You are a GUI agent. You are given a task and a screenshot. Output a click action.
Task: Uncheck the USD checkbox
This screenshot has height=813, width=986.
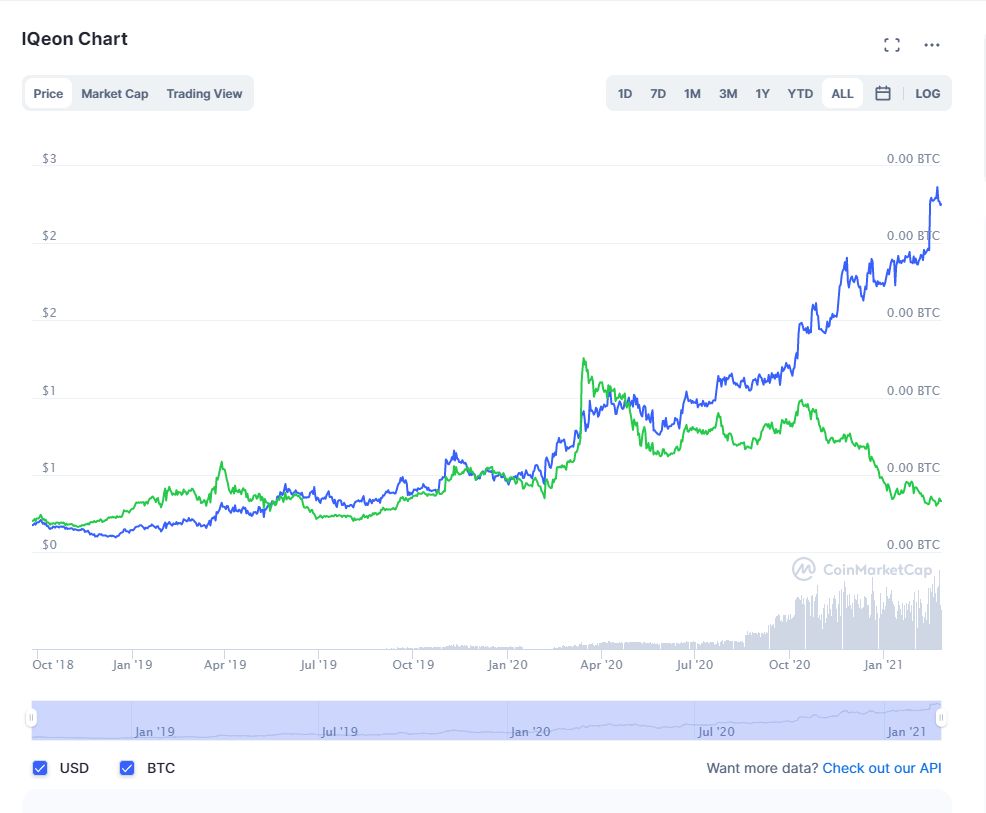40,768
